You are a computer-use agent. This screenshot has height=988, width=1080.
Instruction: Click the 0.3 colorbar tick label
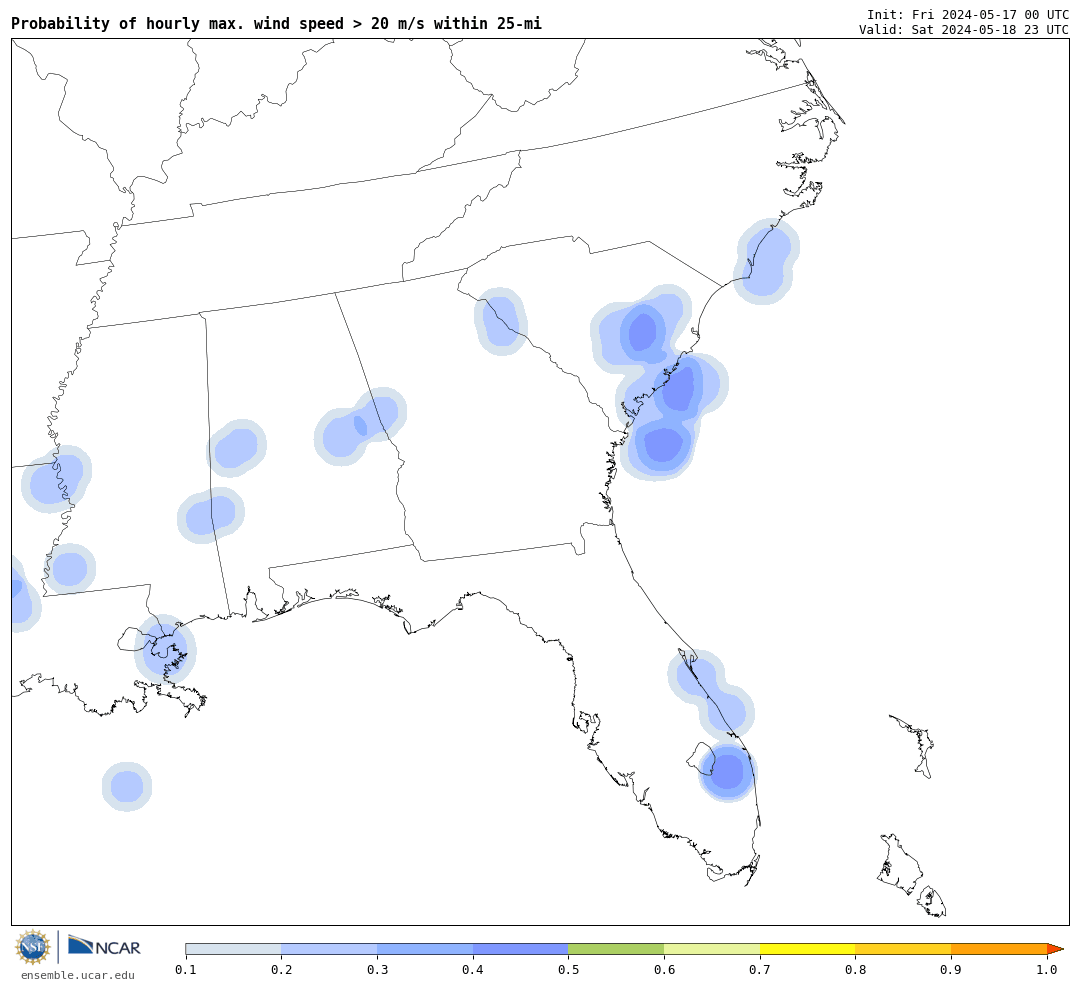point(377,970)
